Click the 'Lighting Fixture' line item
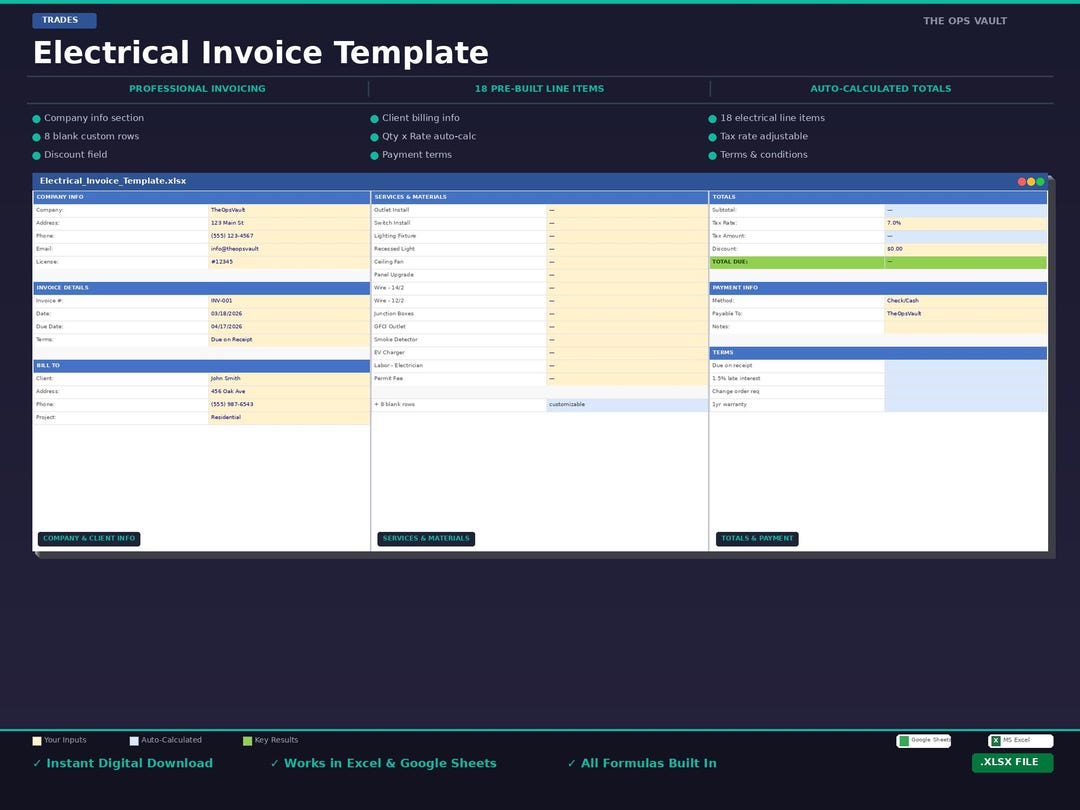1080x810 pixels. click(x=395, y=236)
